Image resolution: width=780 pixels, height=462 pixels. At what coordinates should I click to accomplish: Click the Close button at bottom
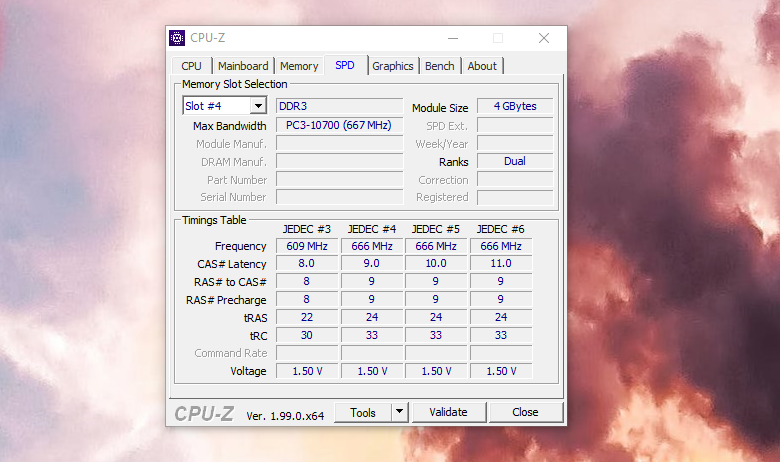tap(525, 412)
